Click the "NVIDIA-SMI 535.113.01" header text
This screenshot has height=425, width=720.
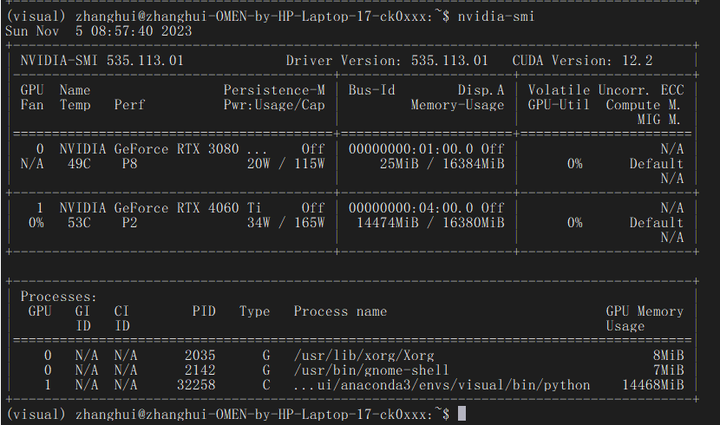pyautogui.click(x=102, y=61)
